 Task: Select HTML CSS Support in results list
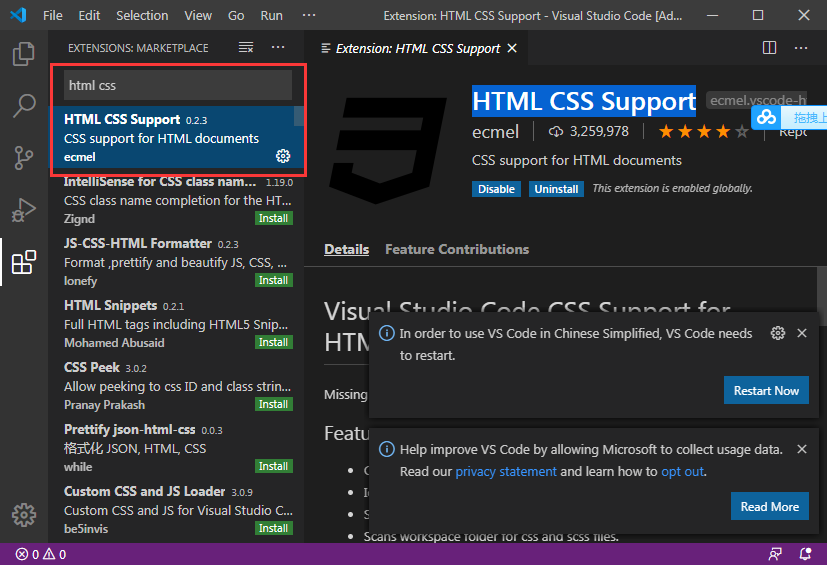[x=178, y=137]
